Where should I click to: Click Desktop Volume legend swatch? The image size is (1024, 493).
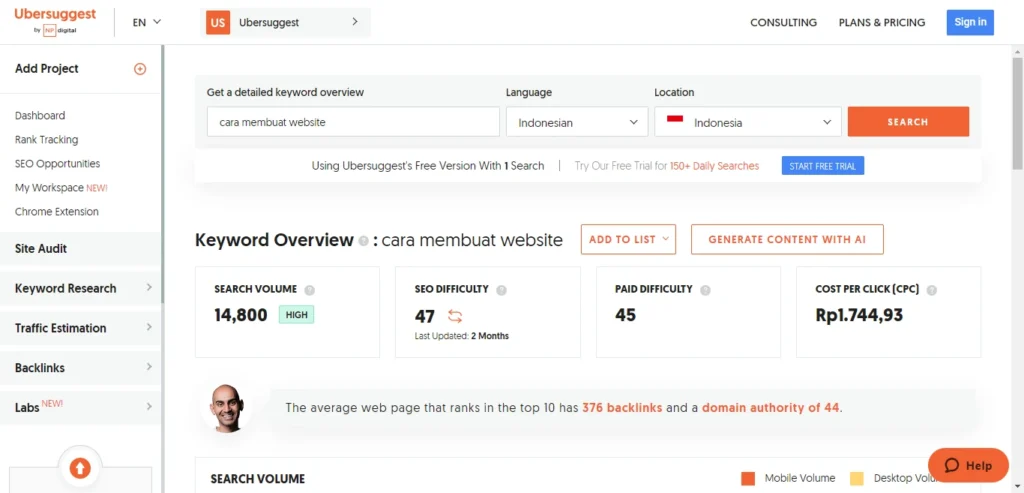pos(857,479)
